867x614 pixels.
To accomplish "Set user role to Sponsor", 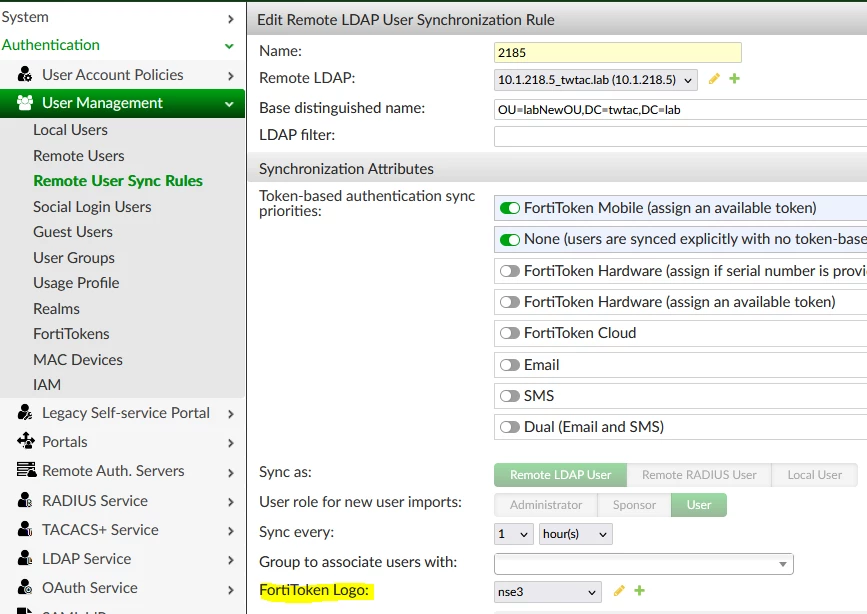I will (x=634, y=505).
